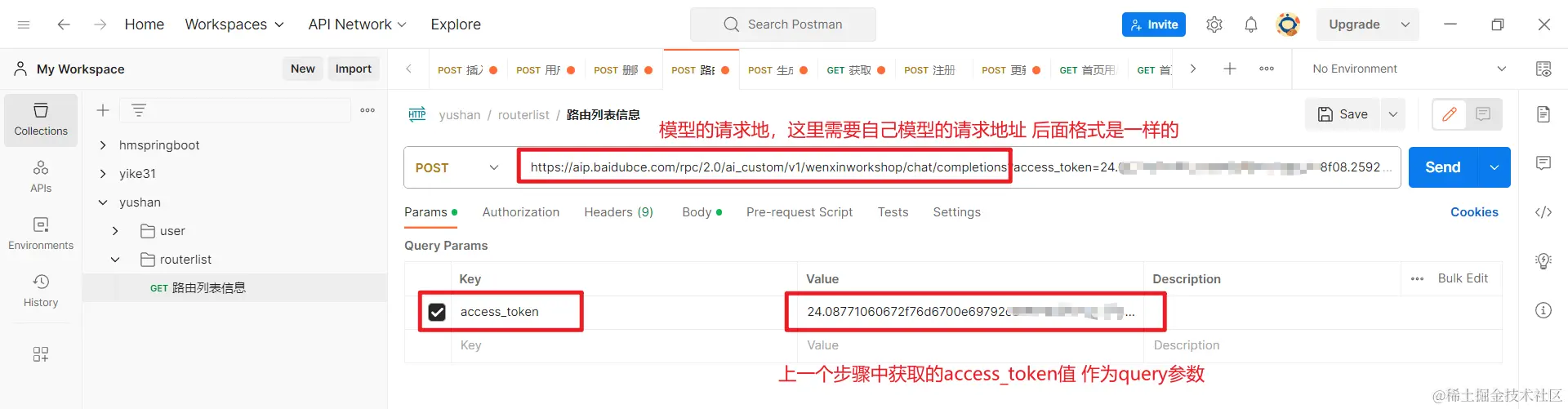The image size is (1568, 409).
Task: Open the Send options dropdown arrow
Action: coord(1494,167)
